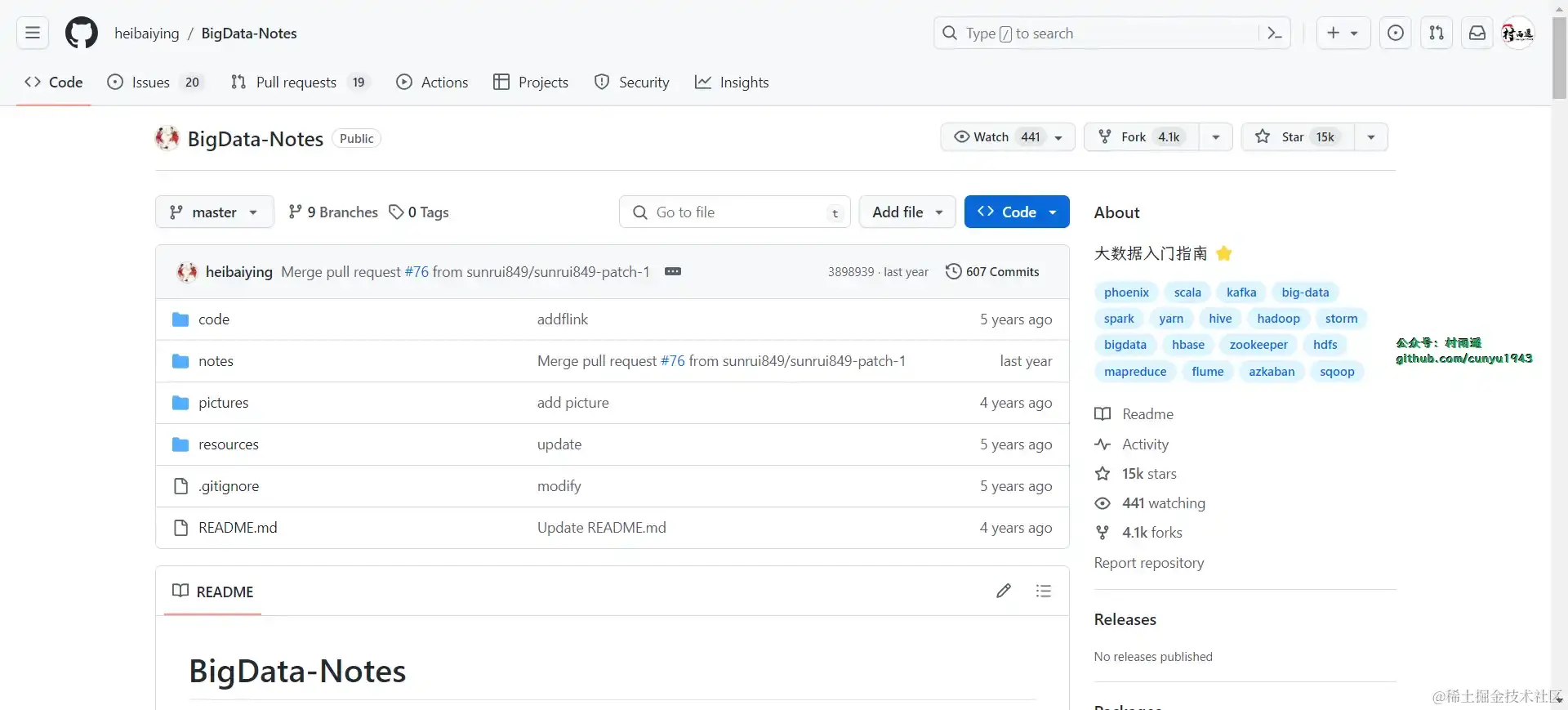Click the BigData-Notes repository avatar
The image size is (1568, 710).
tap(167, 138)
